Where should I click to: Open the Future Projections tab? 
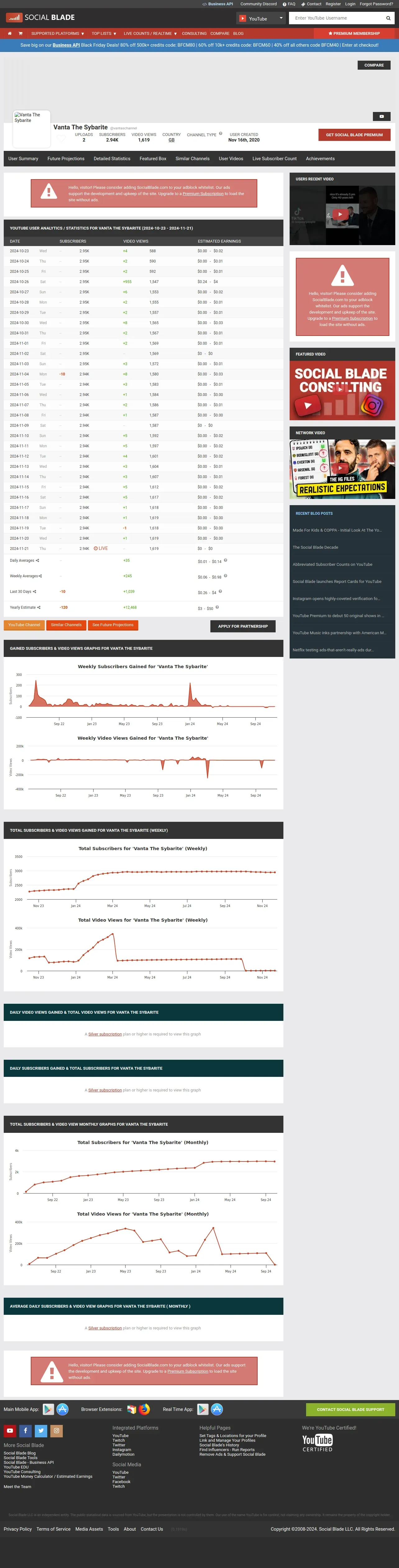pos(66,159)
